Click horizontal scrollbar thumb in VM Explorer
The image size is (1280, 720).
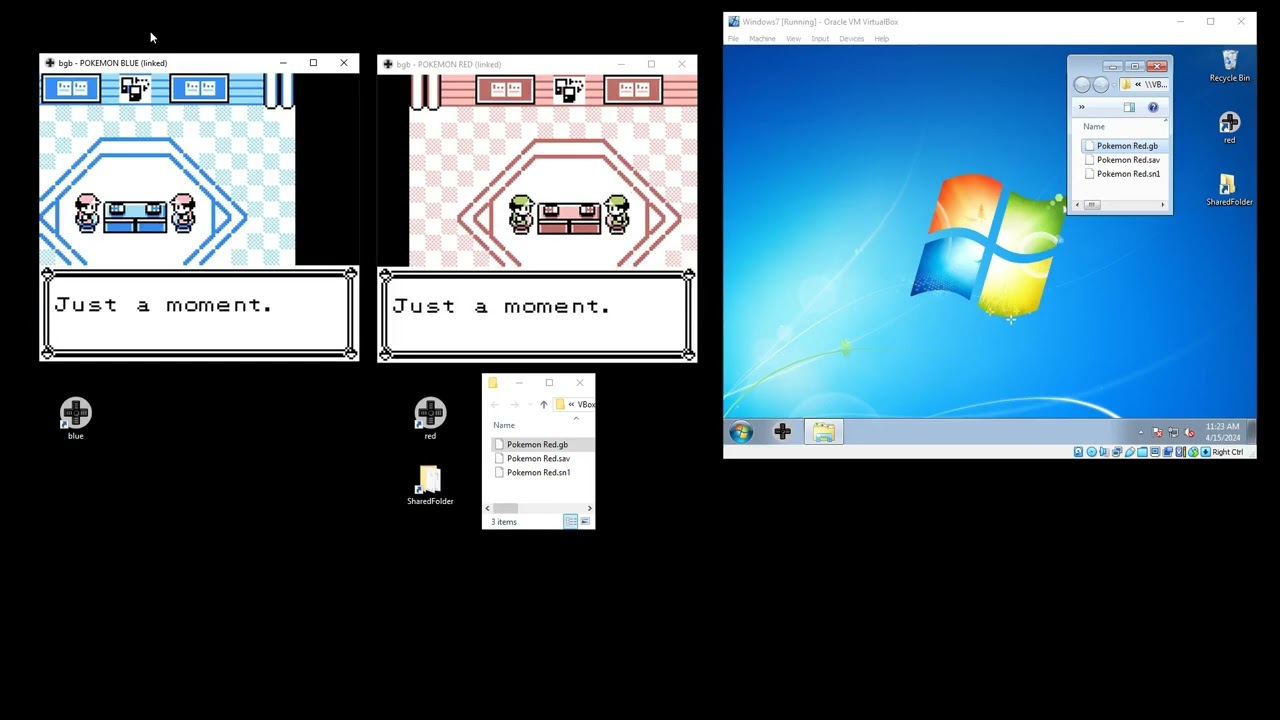pos(1092,205)
